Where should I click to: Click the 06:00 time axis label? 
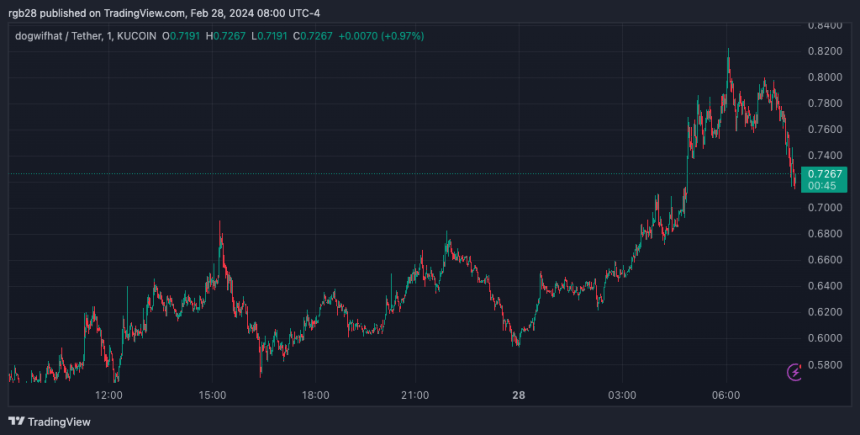tap(726, 395)
